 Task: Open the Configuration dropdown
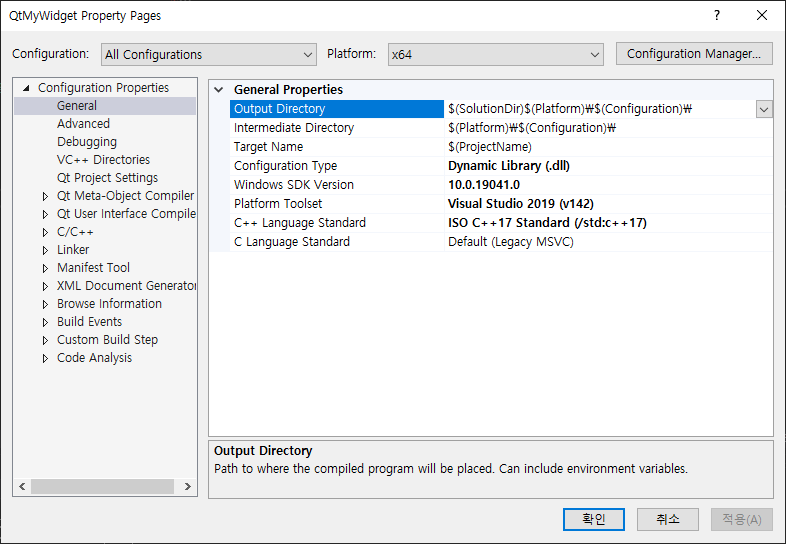tap(209, 54)
